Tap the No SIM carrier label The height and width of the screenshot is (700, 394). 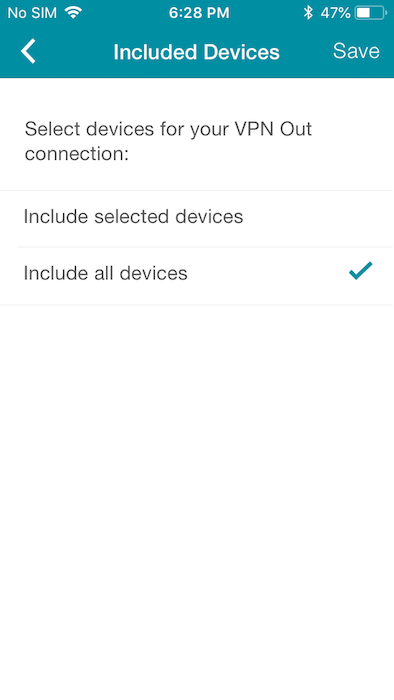tap(32, 12)
